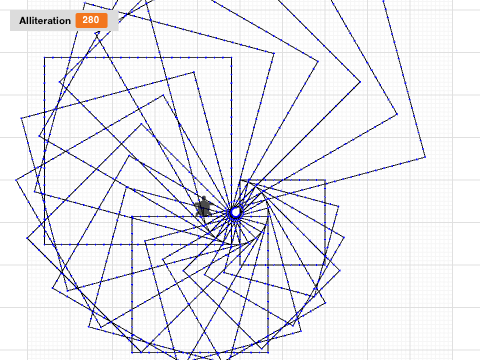This screenshot has width=480, height=360.
Task: Click the white circle at the spiral center
Action: click(x=235, y=212)
